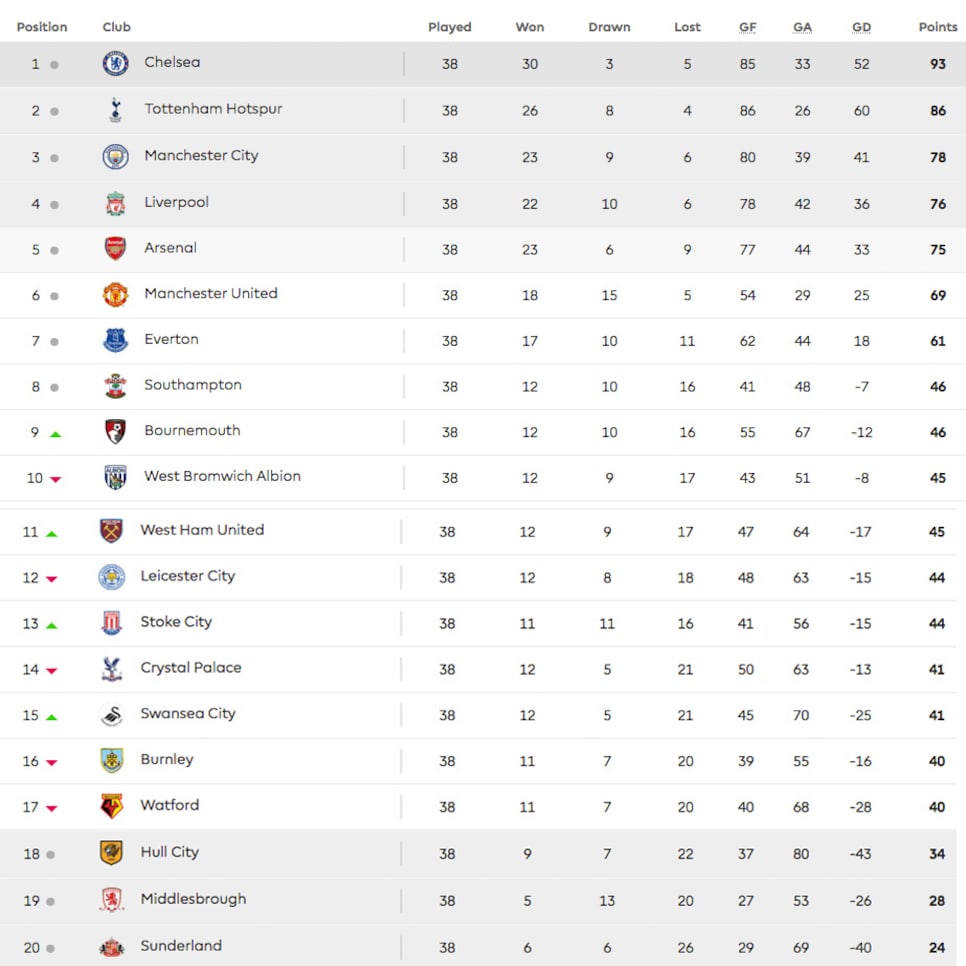Open the Leicester City club link

pos(188,576)
